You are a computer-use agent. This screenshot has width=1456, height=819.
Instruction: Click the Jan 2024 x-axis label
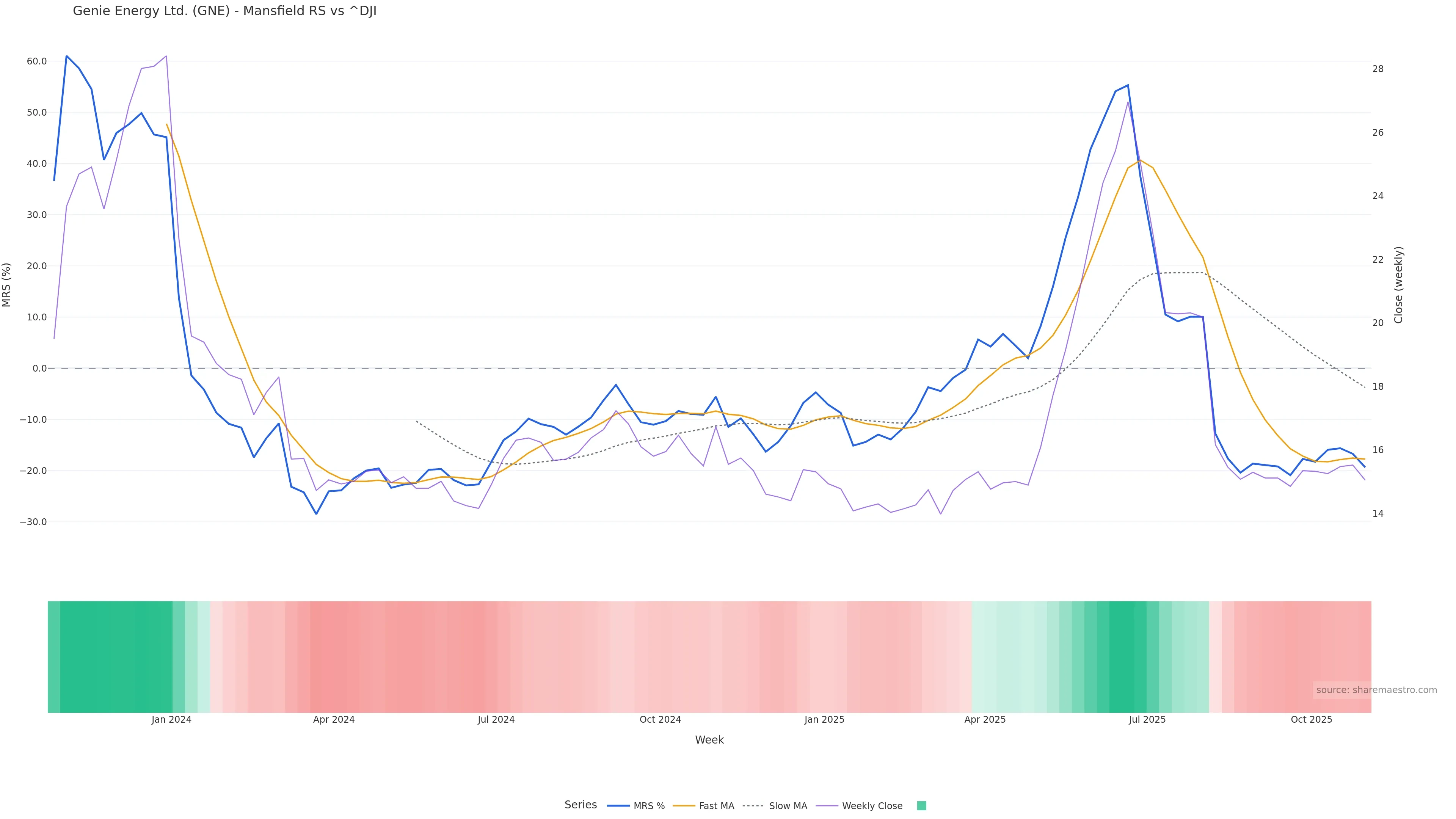[171, 720]
